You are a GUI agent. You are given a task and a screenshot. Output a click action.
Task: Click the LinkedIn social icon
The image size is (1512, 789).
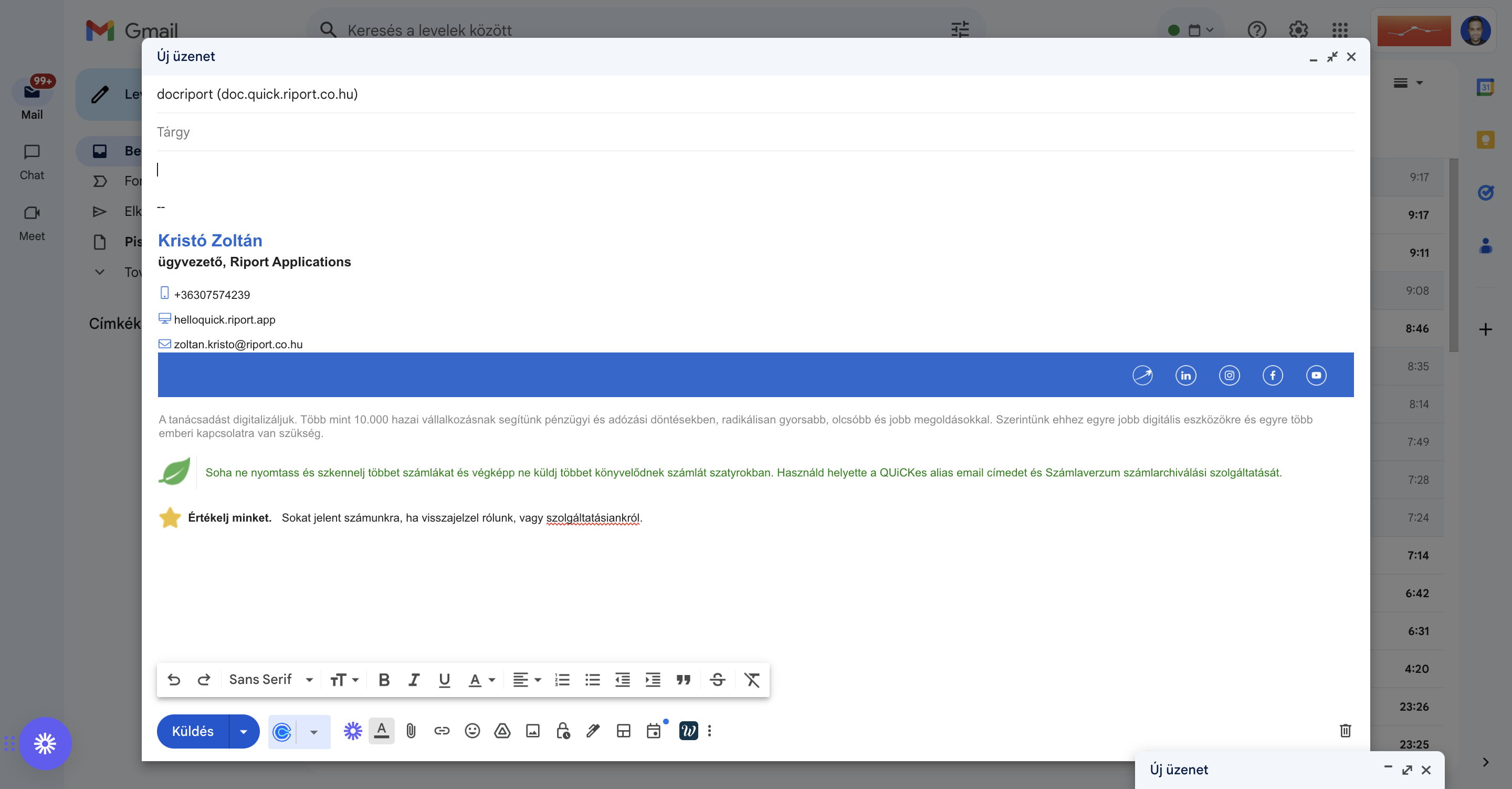1186,374
